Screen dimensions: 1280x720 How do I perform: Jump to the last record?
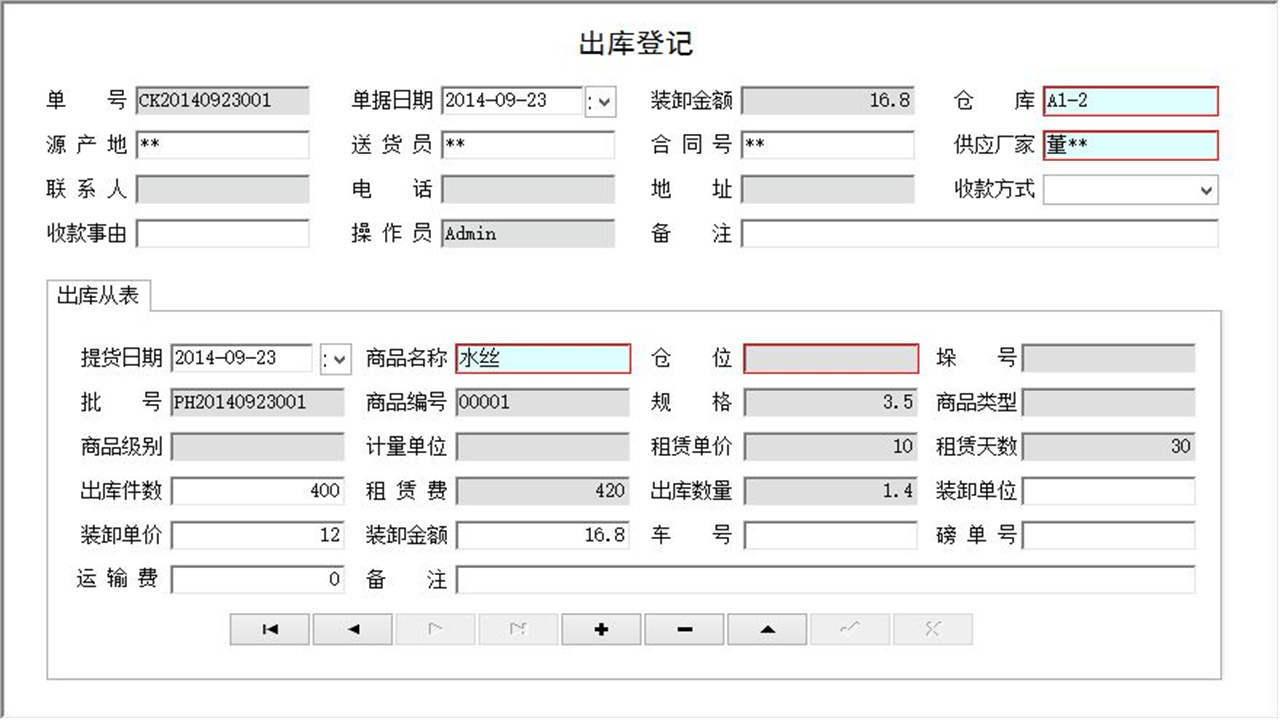point(517,629)
